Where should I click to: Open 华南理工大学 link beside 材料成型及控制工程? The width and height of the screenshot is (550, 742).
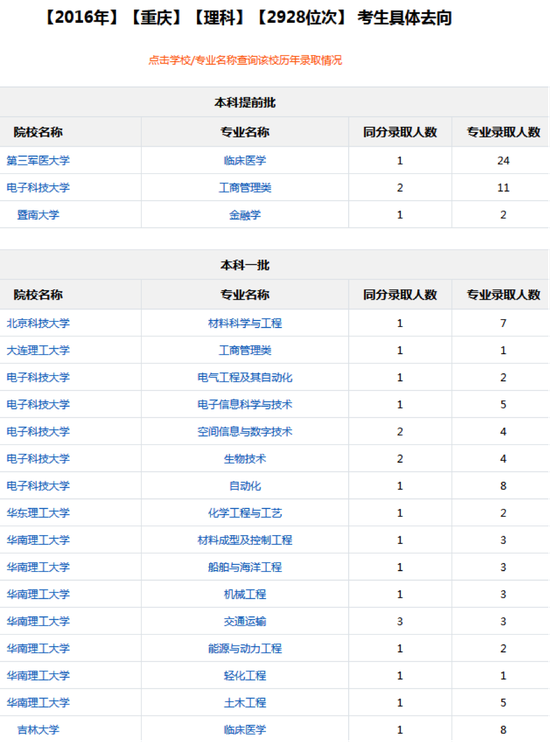(38, 539)
